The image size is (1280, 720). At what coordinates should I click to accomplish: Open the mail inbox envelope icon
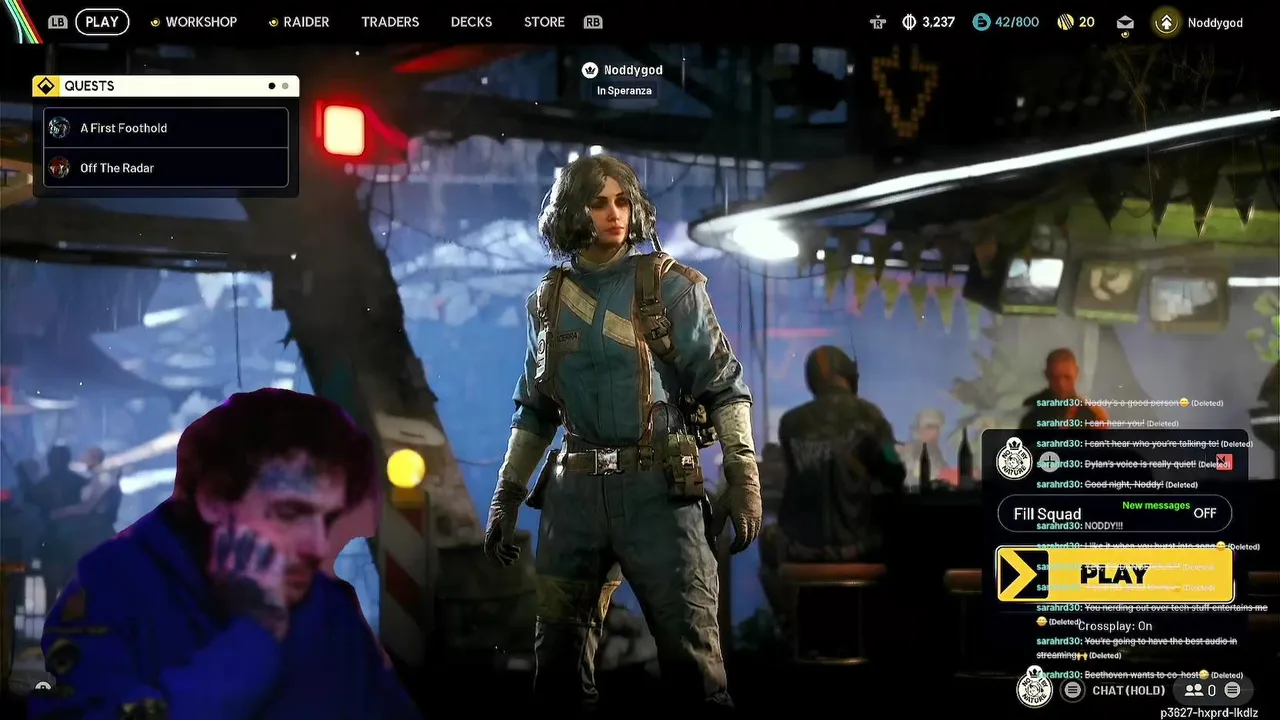tap(1125, 23)
